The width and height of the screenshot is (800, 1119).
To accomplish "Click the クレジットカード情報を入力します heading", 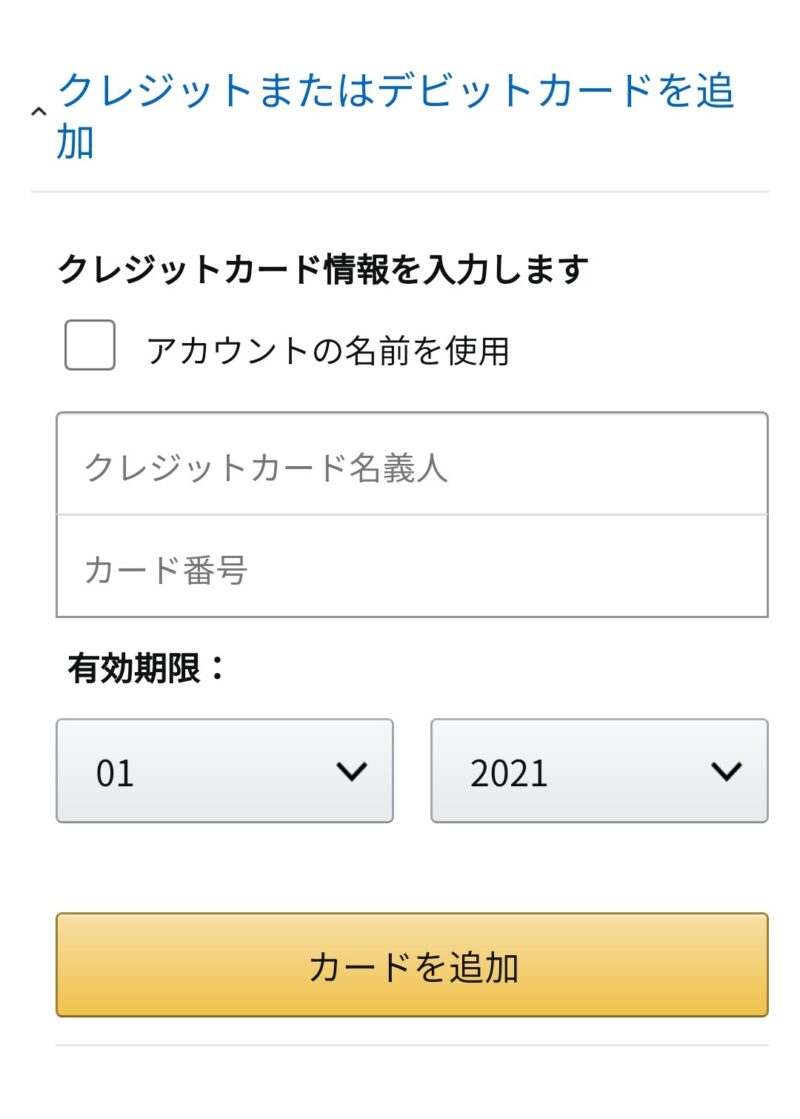I will 323,269.
